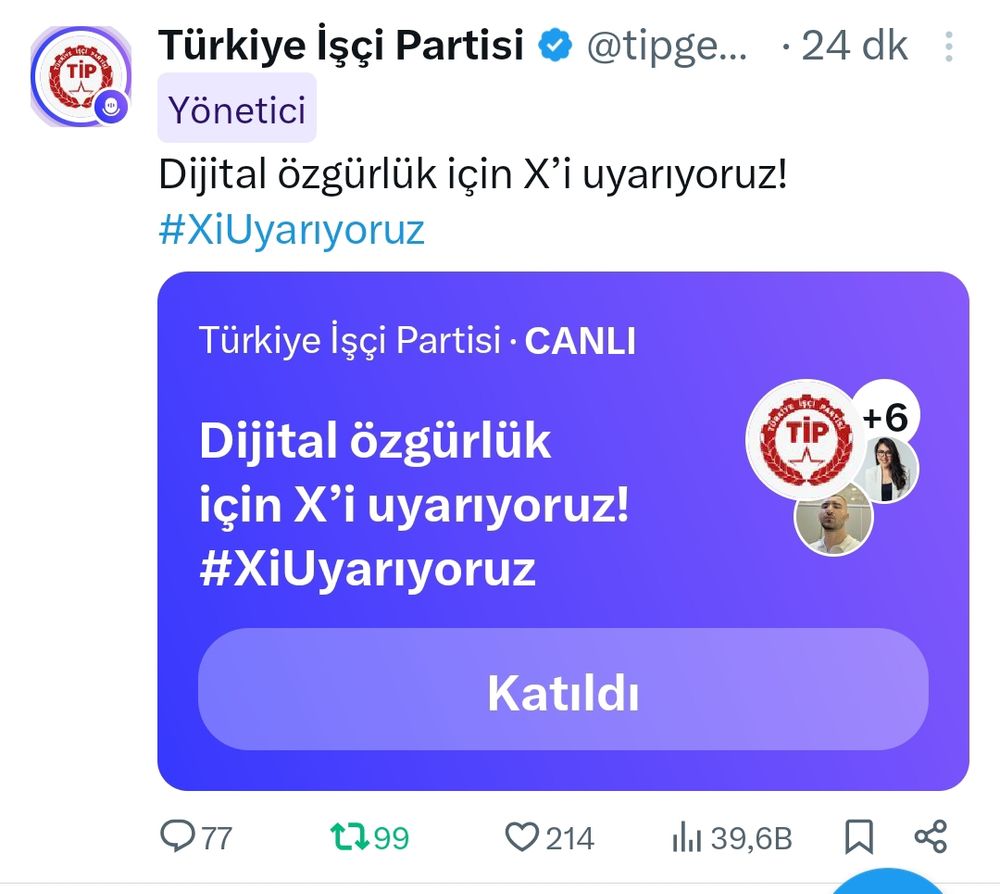1000x894 pixels.
Task: Click the #XiUyarıyoruz hashtag link in tweet
Action: [x=291, y=230]
